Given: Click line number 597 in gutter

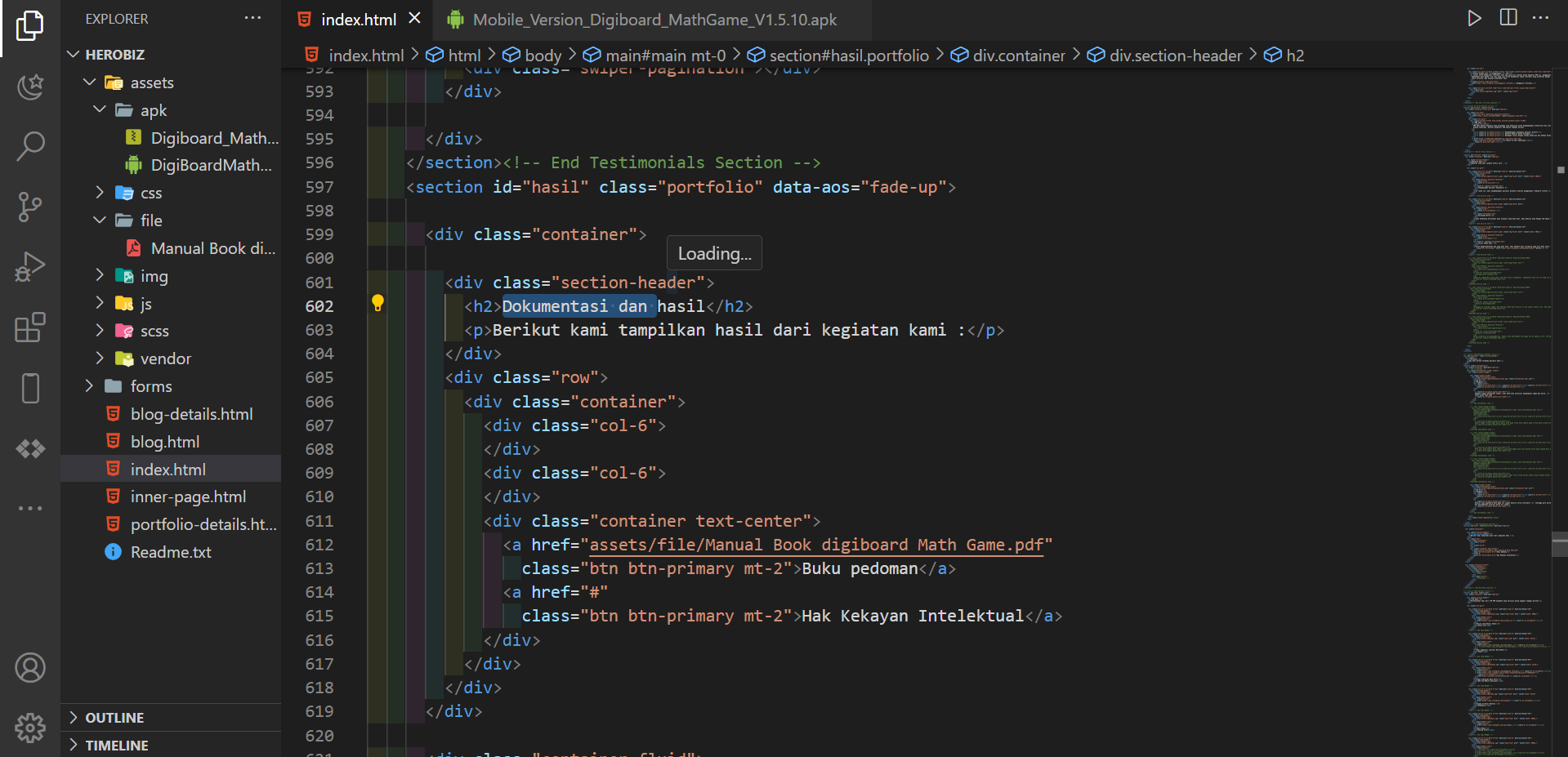Looking at the screenshot, I should (x=319, y=187).
